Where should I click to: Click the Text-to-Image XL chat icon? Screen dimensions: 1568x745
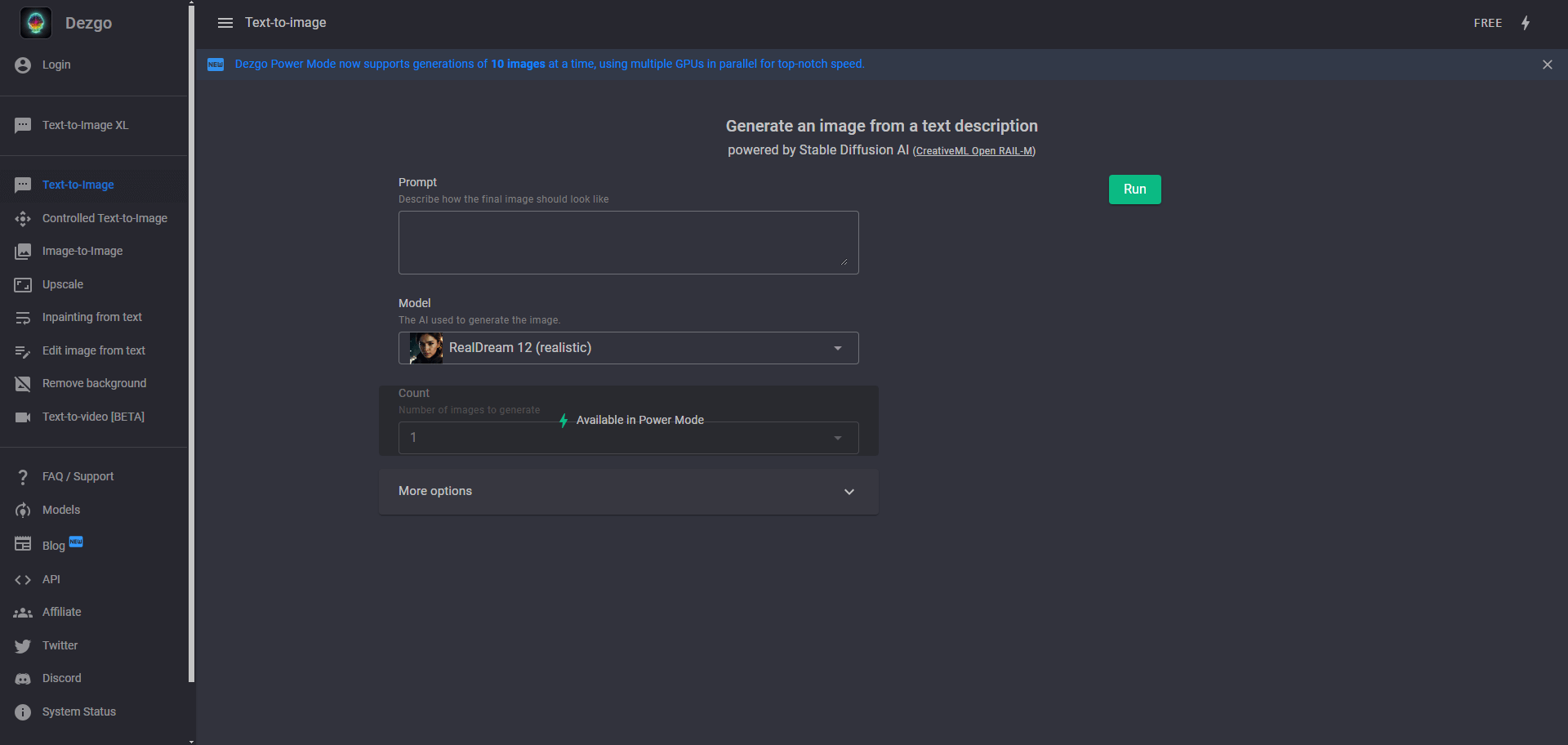pyautogui.click(x=23, y=125)
